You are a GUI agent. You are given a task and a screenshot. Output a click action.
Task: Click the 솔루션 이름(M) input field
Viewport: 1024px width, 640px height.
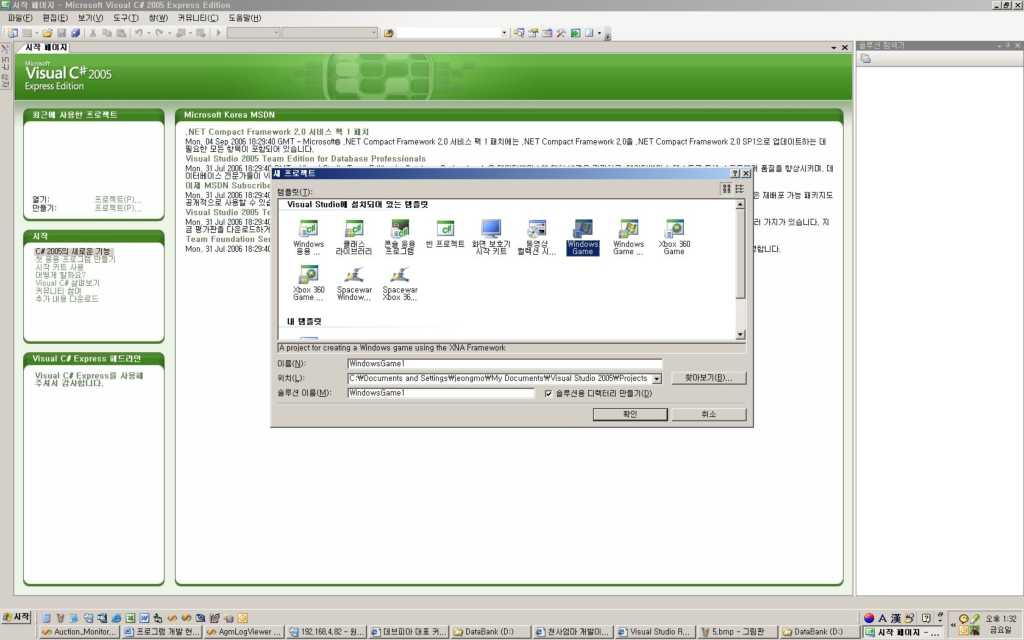(x=442, y=393)
